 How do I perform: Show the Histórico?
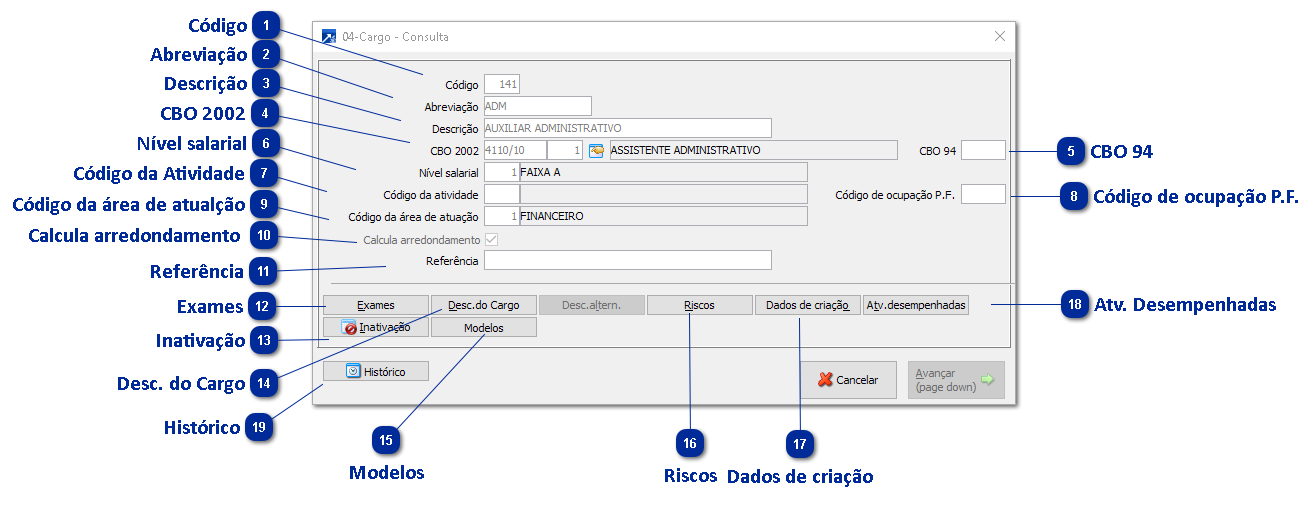tap(376, 371)
